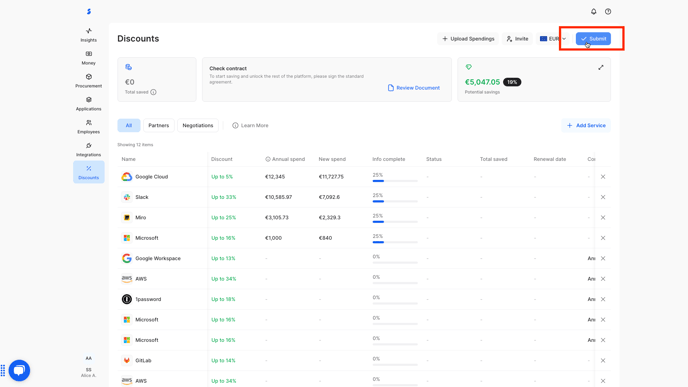The width and height of the screenshot is (688, 387).
Task: Click Slack discount 'Up to 33%'
Action: [223, 197]
